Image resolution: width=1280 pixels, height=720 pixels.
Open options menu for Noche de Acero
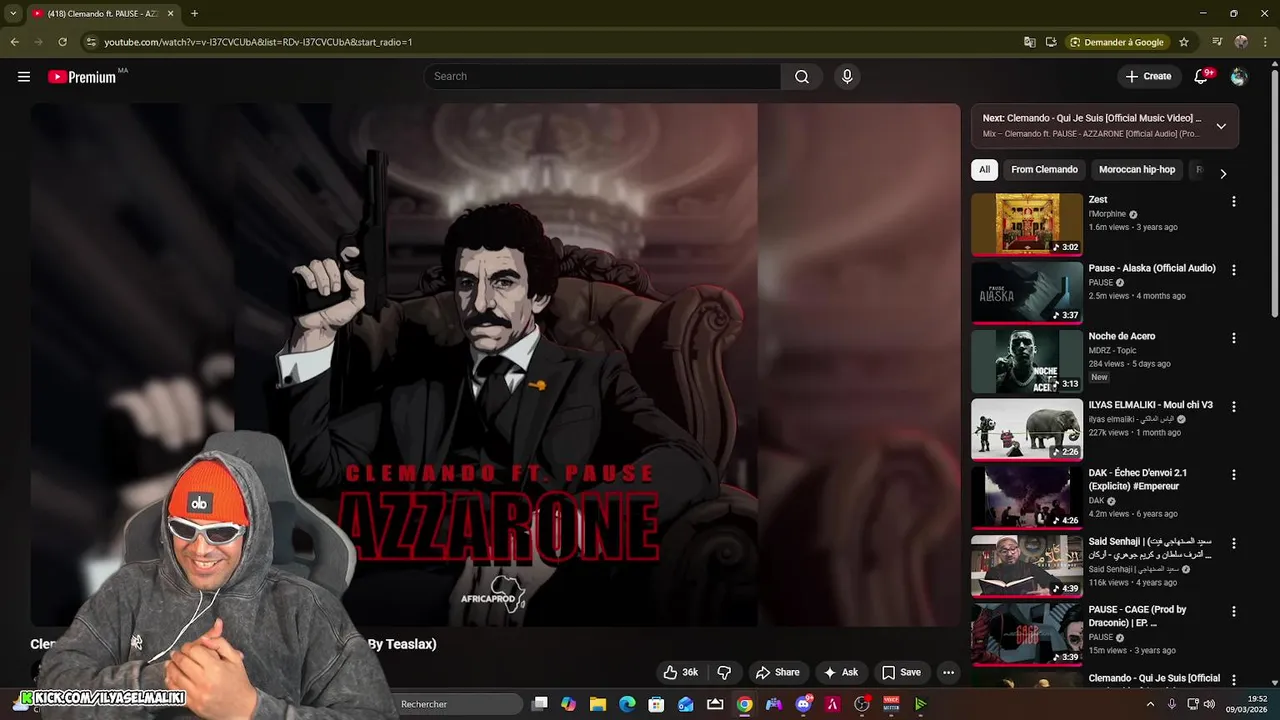tap(1233, 338)
